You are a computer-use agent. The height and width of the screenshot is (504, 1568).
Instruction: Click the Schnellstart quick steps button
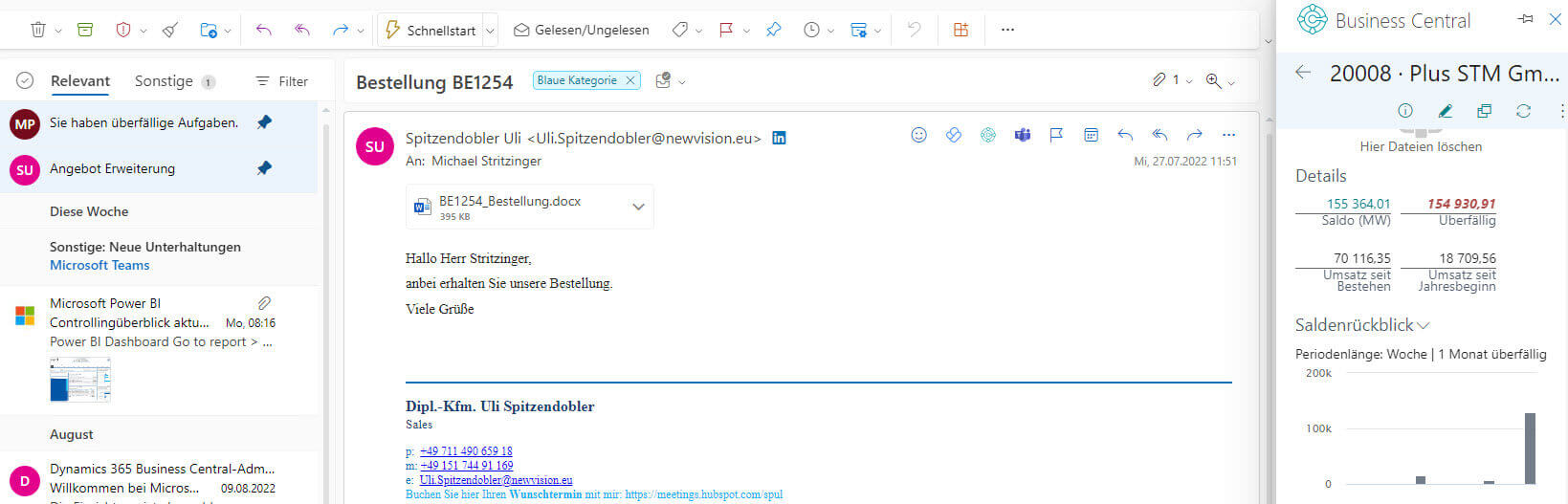tap(431, 30)
